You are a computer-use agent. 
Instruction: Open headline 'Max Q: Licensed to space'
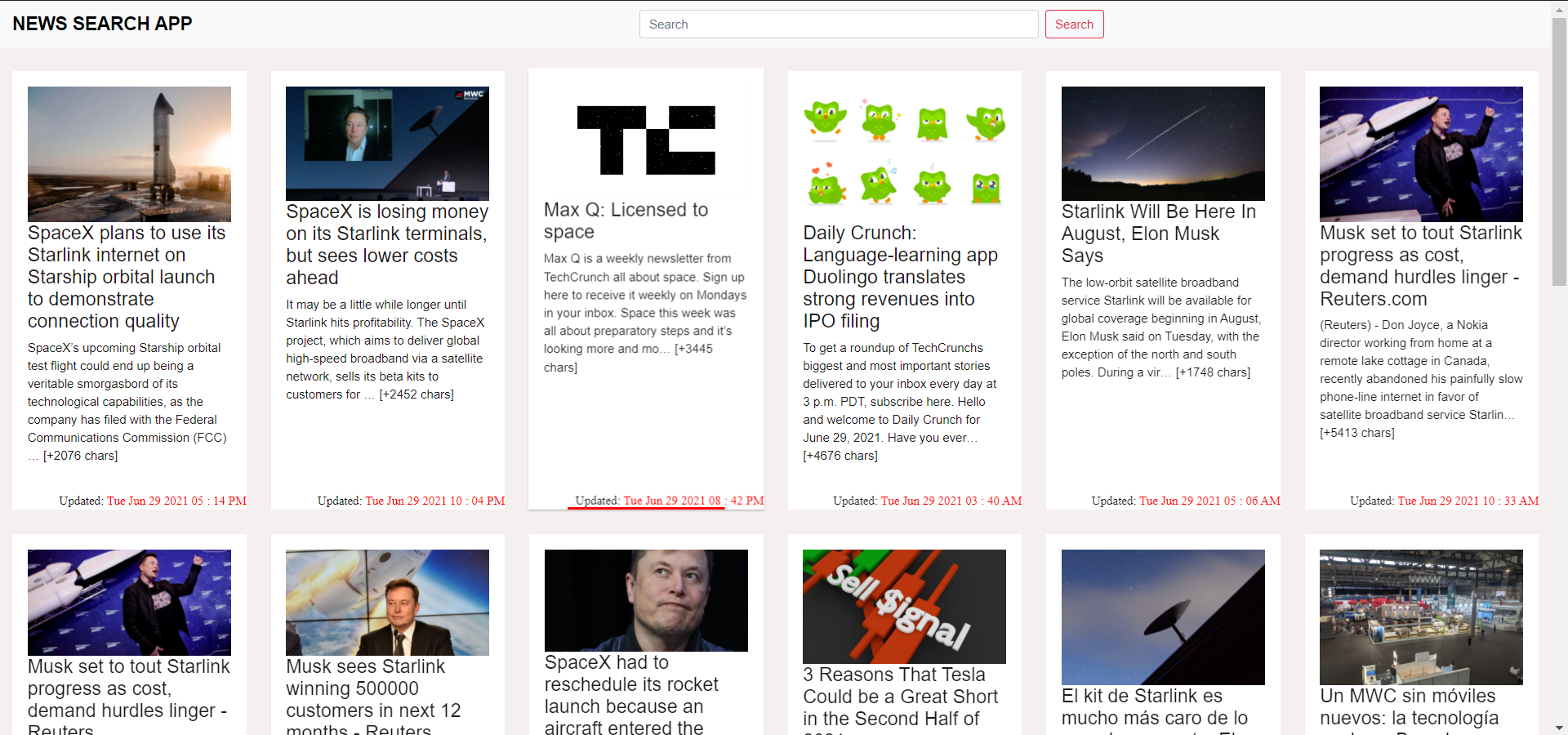tap(626, 220)
